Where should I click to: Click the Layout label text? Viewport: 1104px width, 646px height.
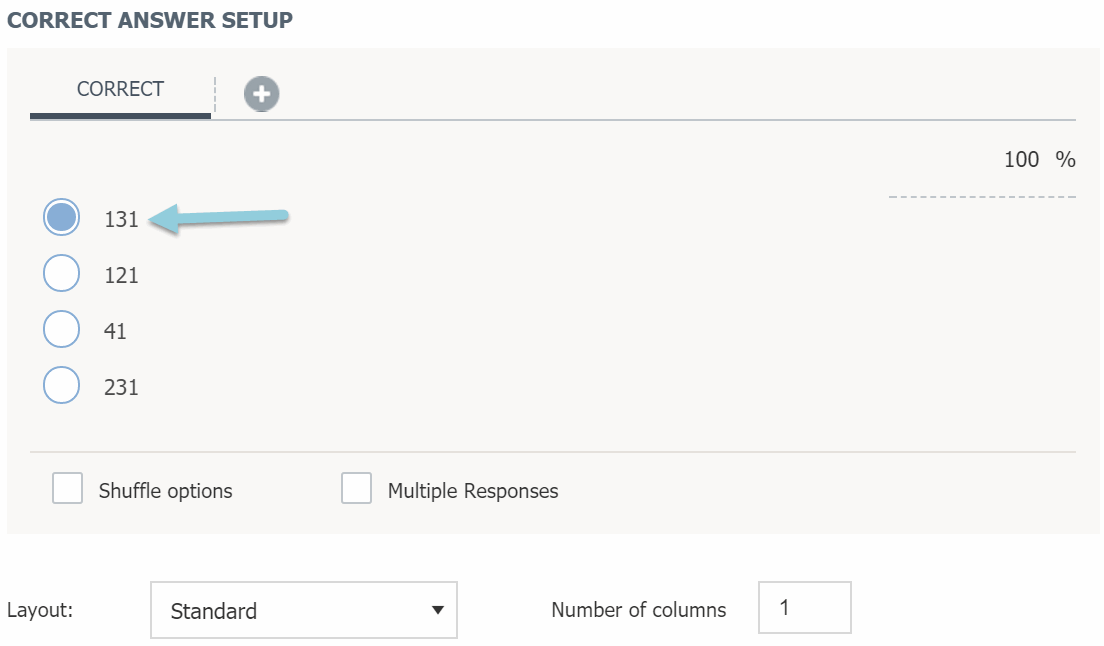(40, 610)
